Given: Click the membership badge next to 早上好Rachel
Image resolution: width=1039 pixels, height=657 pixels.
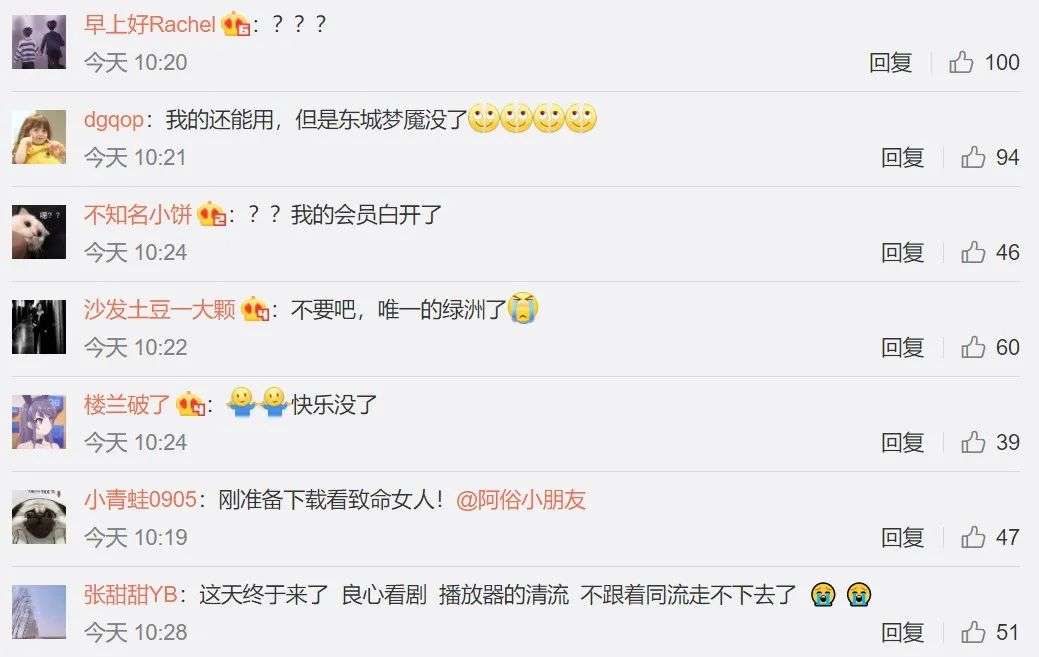Looking at the screenshot, I should click(x=235, y=25).
